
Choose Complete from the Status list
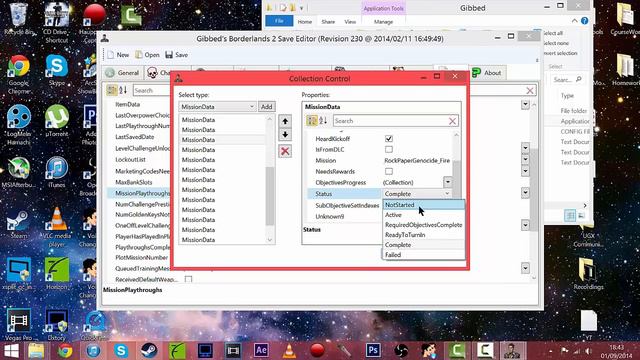[x=424, y=245]
